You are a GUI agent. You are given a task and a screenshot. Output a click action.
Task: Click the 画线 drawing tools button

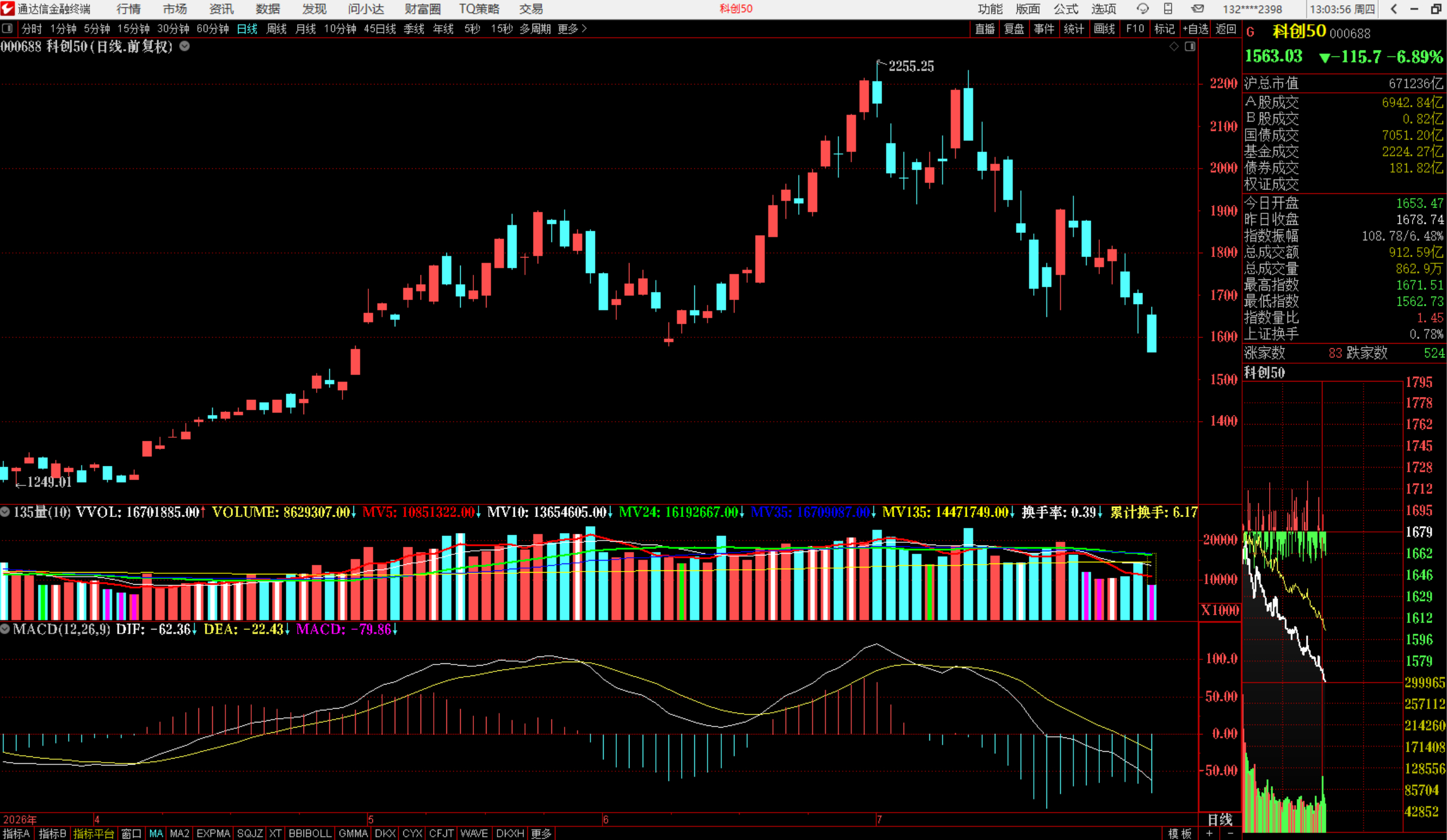(x=1104, y=29)
